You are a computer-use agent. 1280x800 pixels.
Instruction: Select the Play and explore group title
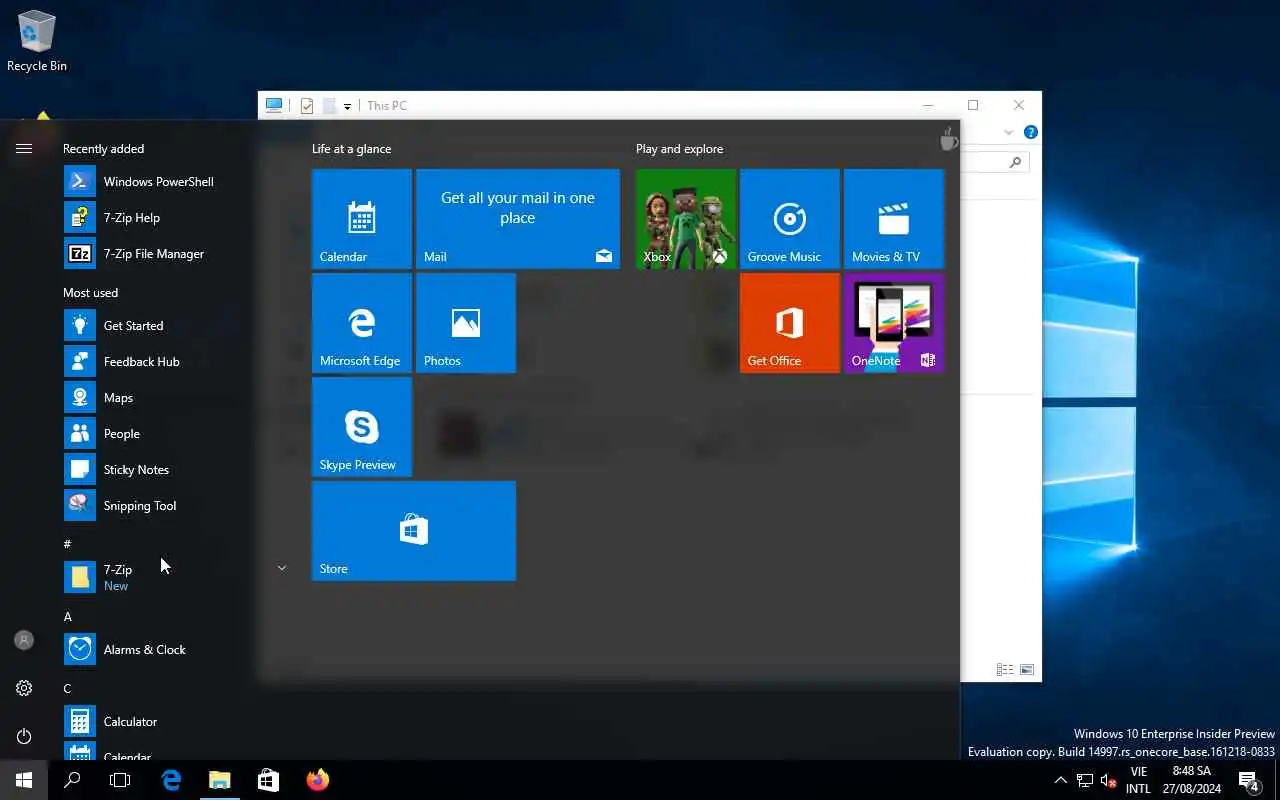click(679, 149)
